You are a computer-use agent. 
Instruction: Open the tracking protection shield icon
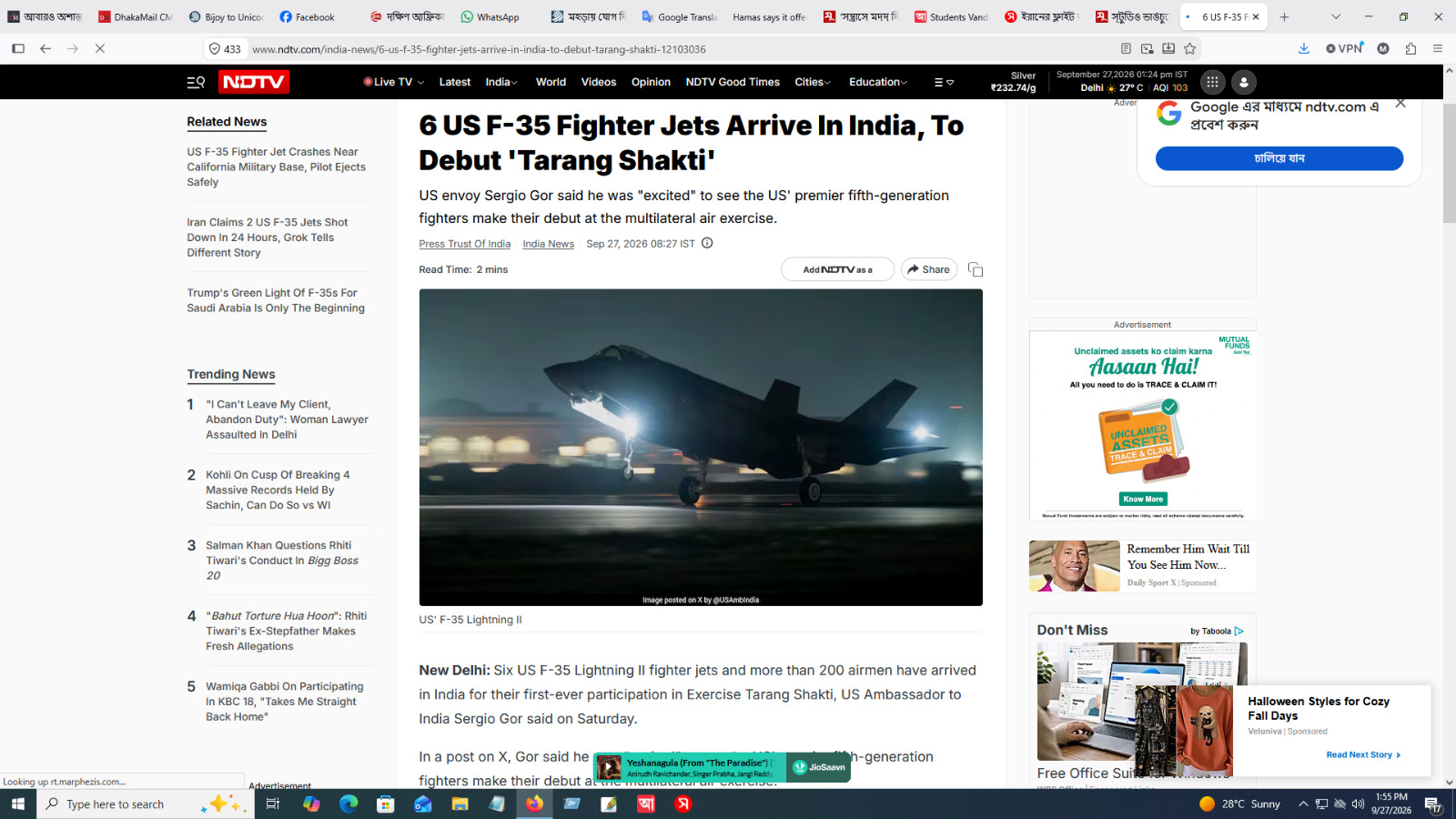click(x=215, y=48)
